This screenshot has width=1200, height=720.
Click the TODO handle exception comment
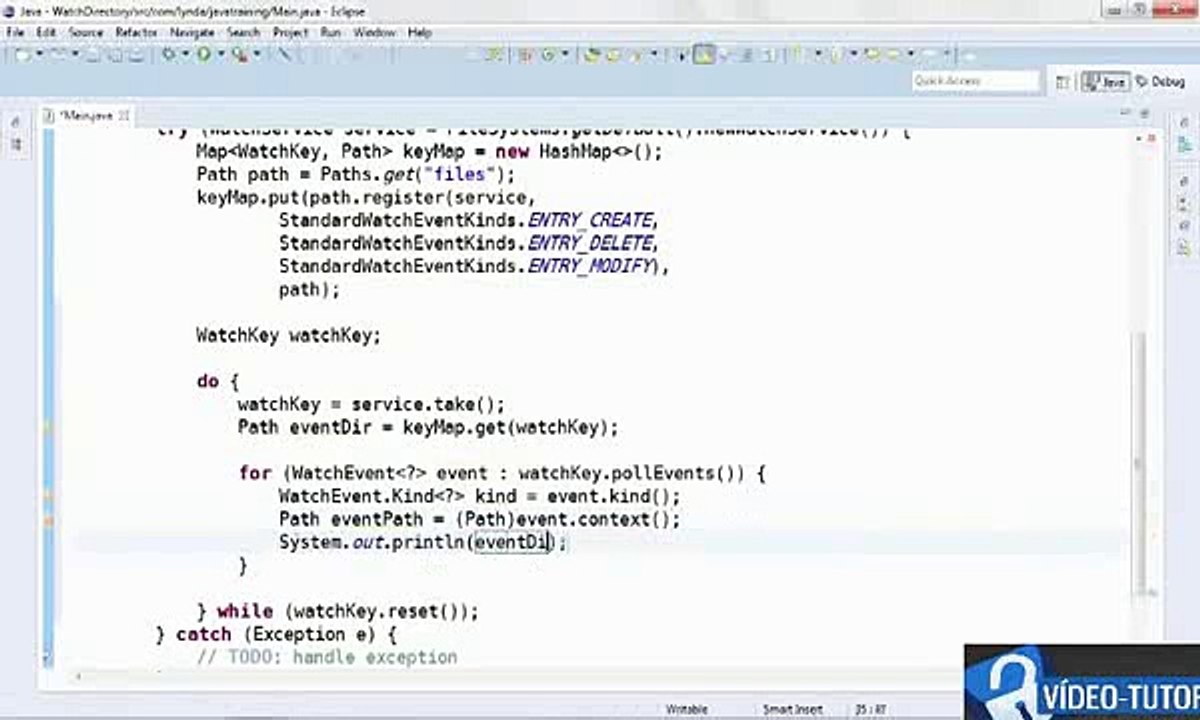pyautogui.click(x=326, y=657)
